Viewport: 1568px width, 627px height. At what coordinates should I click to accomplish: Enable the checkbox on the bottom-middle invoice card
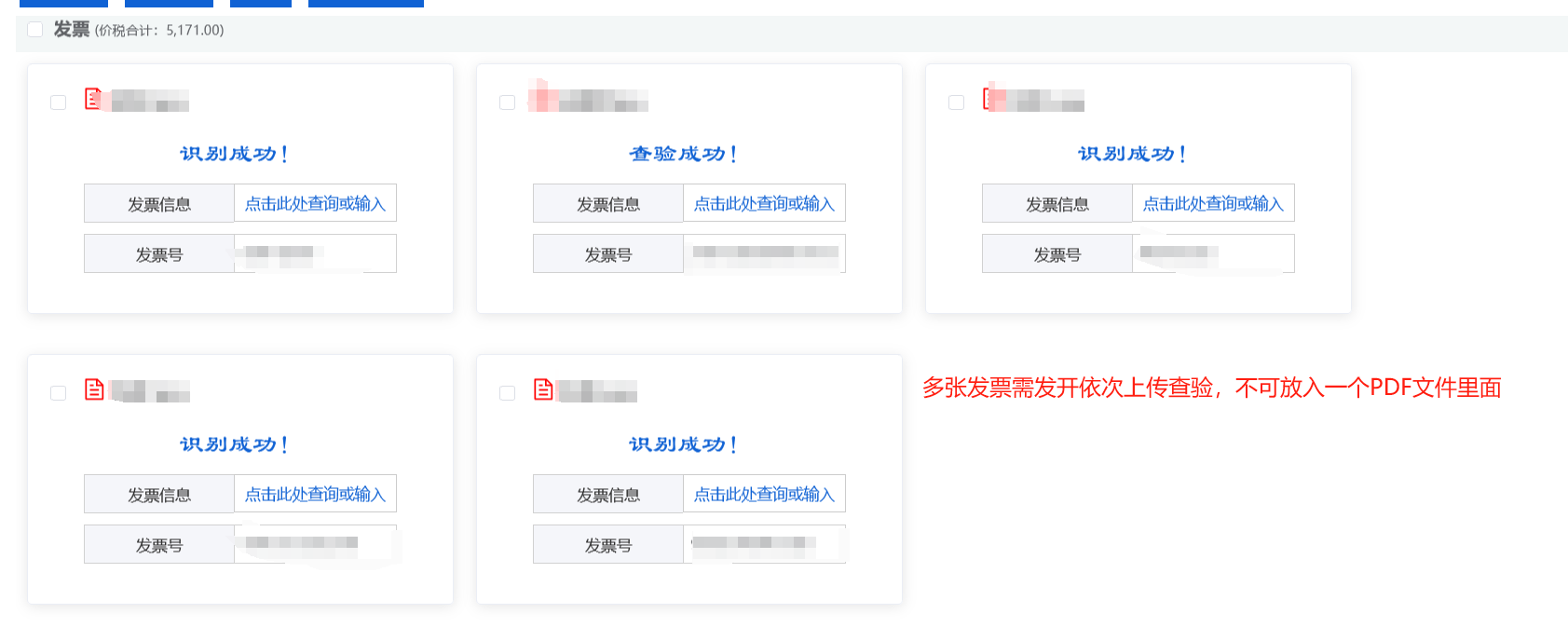pyautogui.click(x=507, y=393)
